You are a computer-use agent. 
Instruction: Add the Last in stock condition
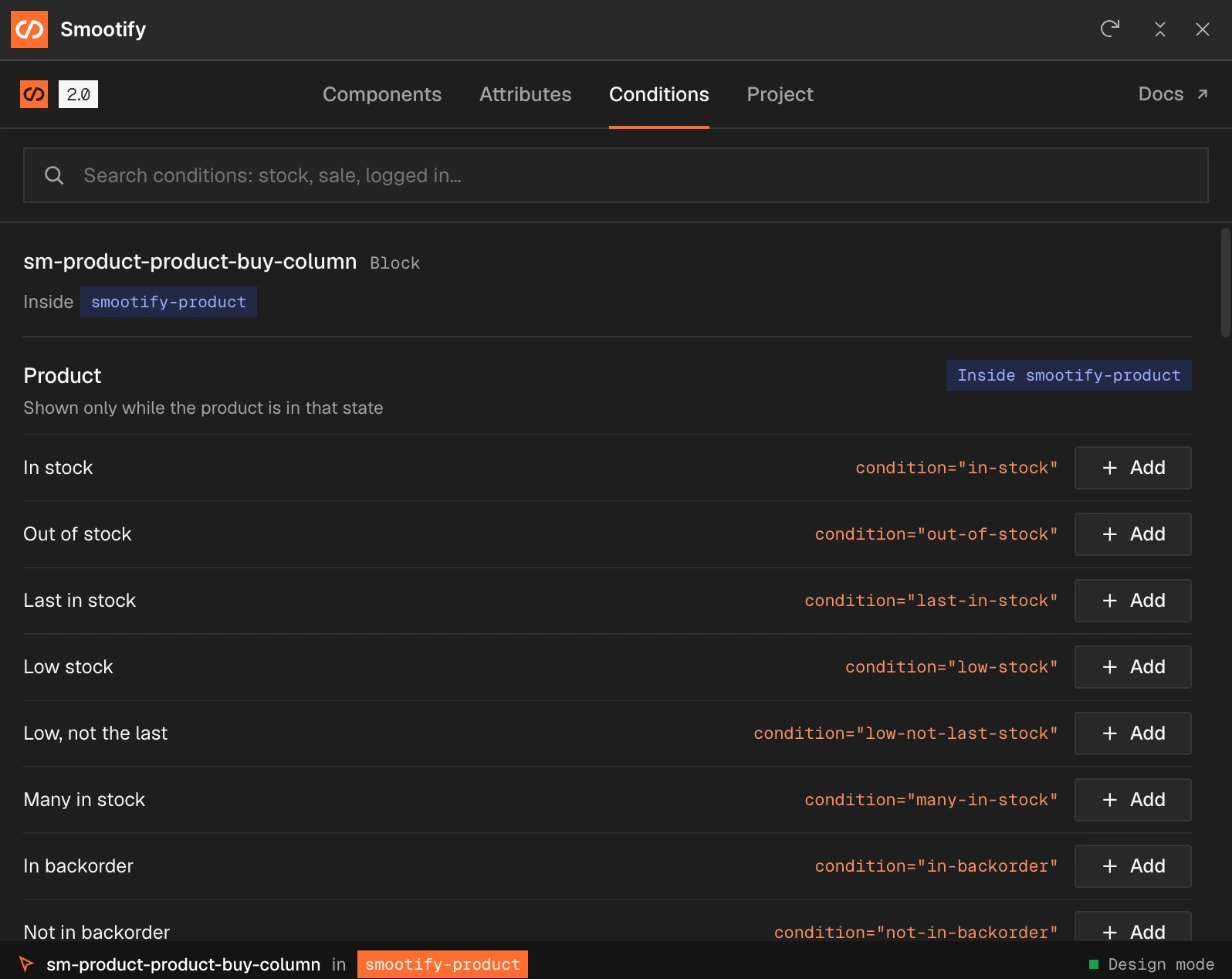(1133, 600)
